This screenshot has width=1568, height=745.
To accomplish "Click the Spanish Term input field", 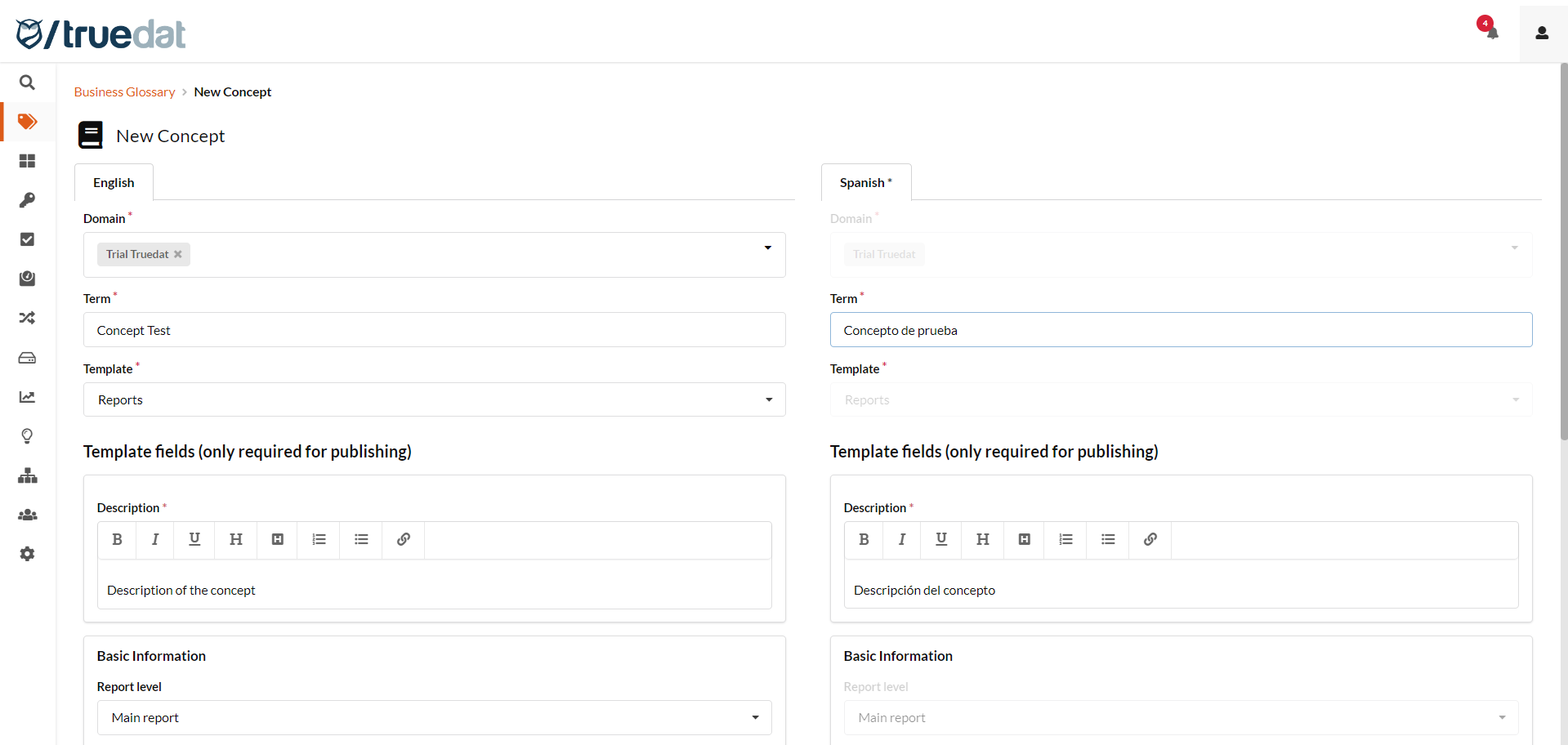I will coord(1181,330).
